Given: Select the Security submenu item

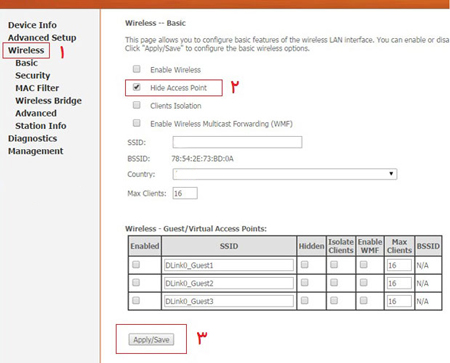Looking at the screenshot, I should click(33, 76).
